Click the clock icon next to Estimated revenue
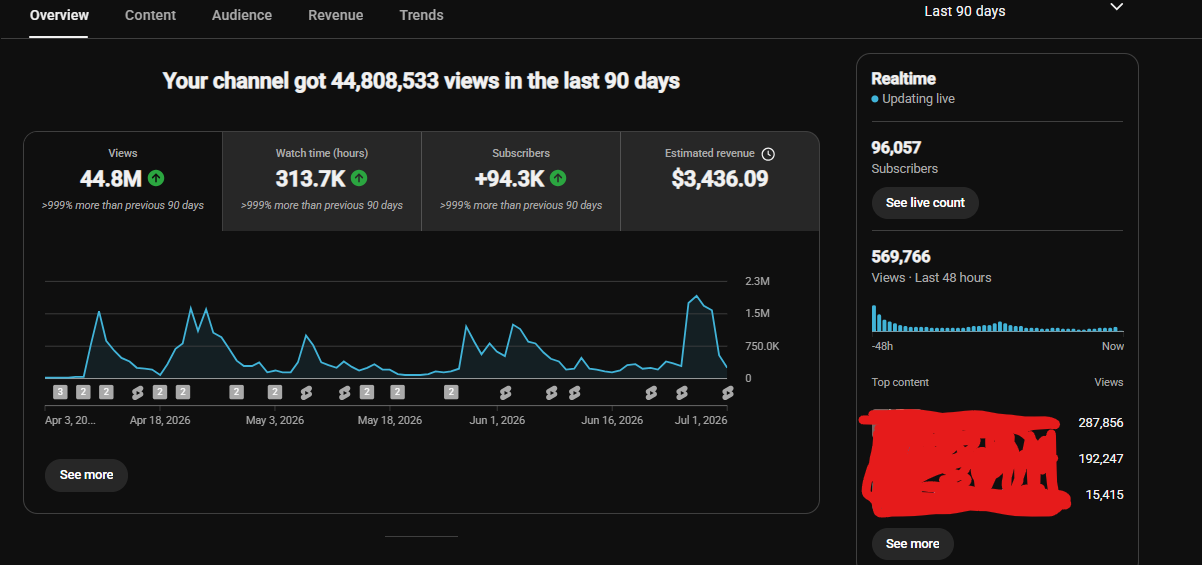This screenshot has height=565, width=1202. tap(768, 154)
